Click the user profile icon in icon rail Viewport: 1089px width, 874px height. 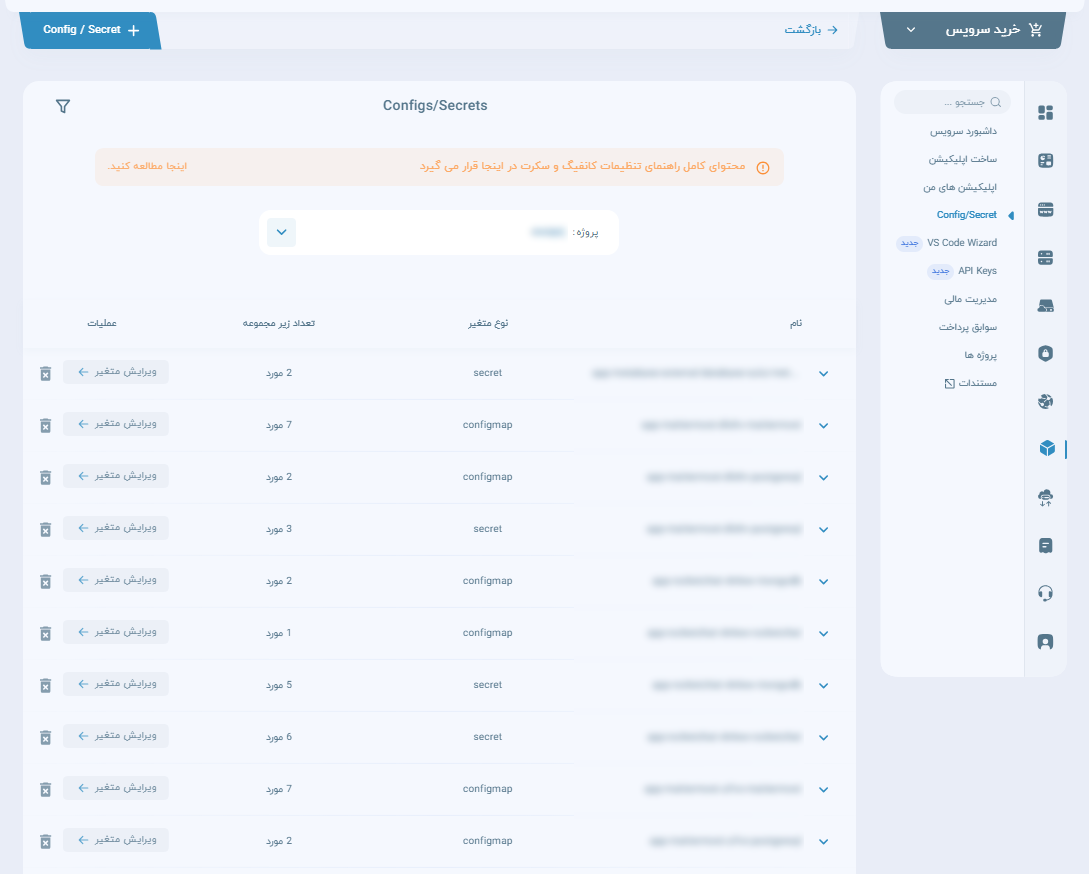click(x=1046, y=641)
